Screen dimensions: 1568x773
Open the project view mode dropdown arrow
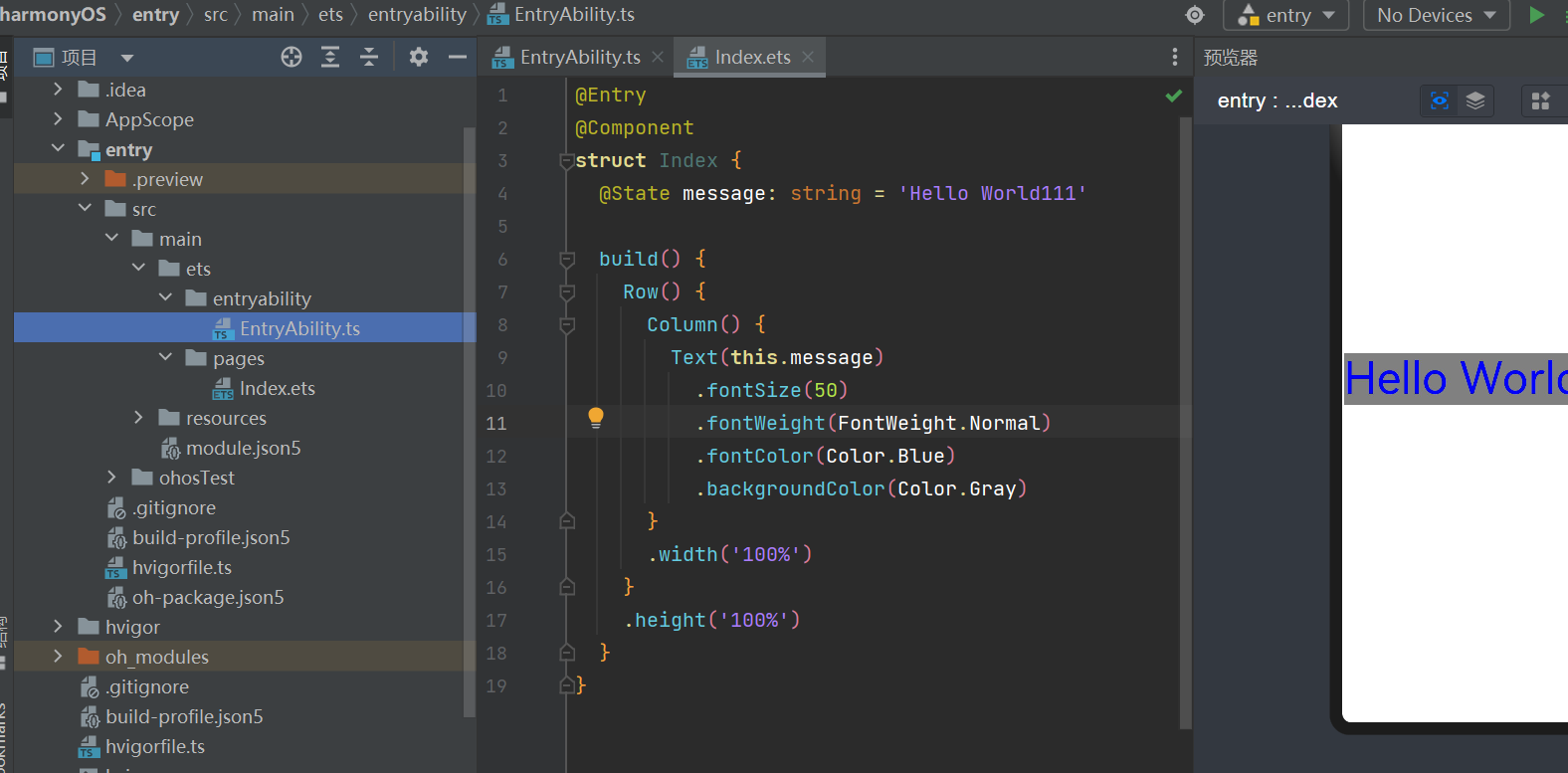(127, 58)
